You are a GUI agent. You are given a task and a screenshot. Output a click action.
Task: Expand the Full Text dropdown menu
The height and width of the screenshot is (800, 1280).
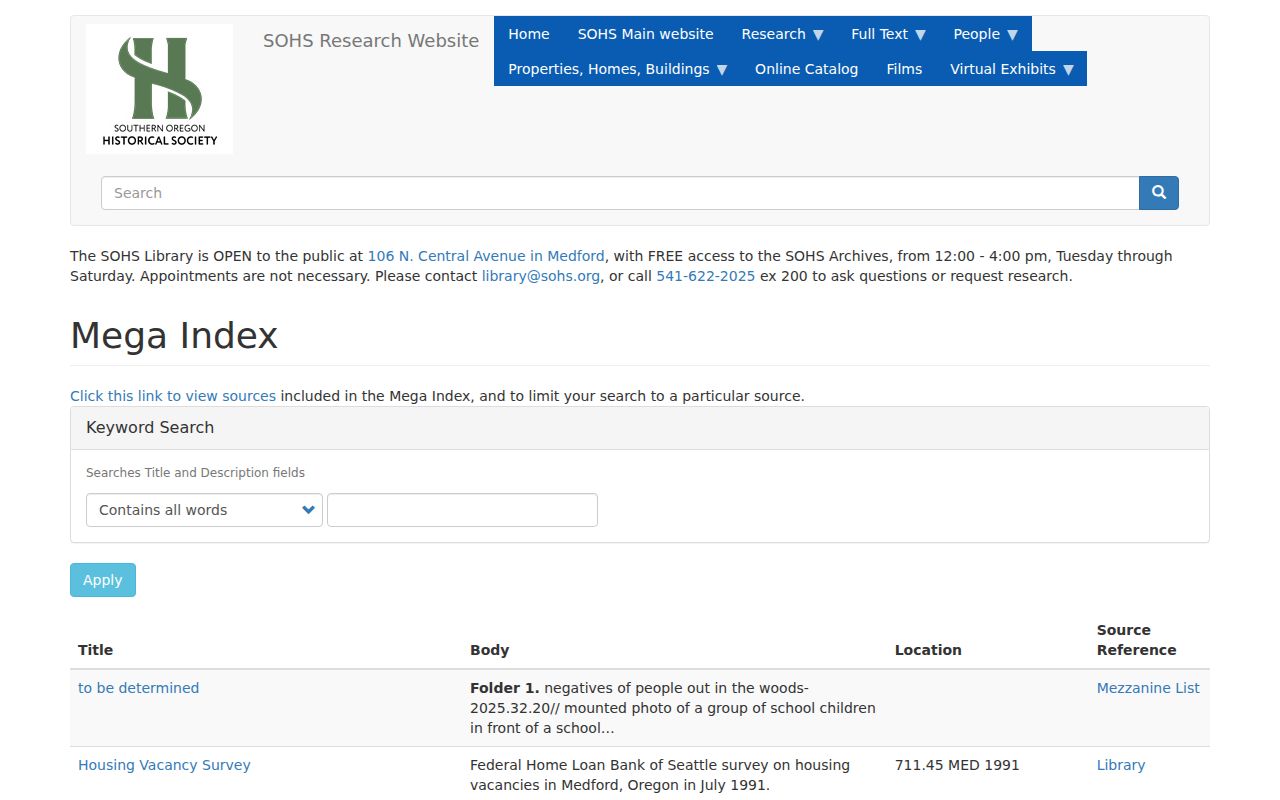888,34
